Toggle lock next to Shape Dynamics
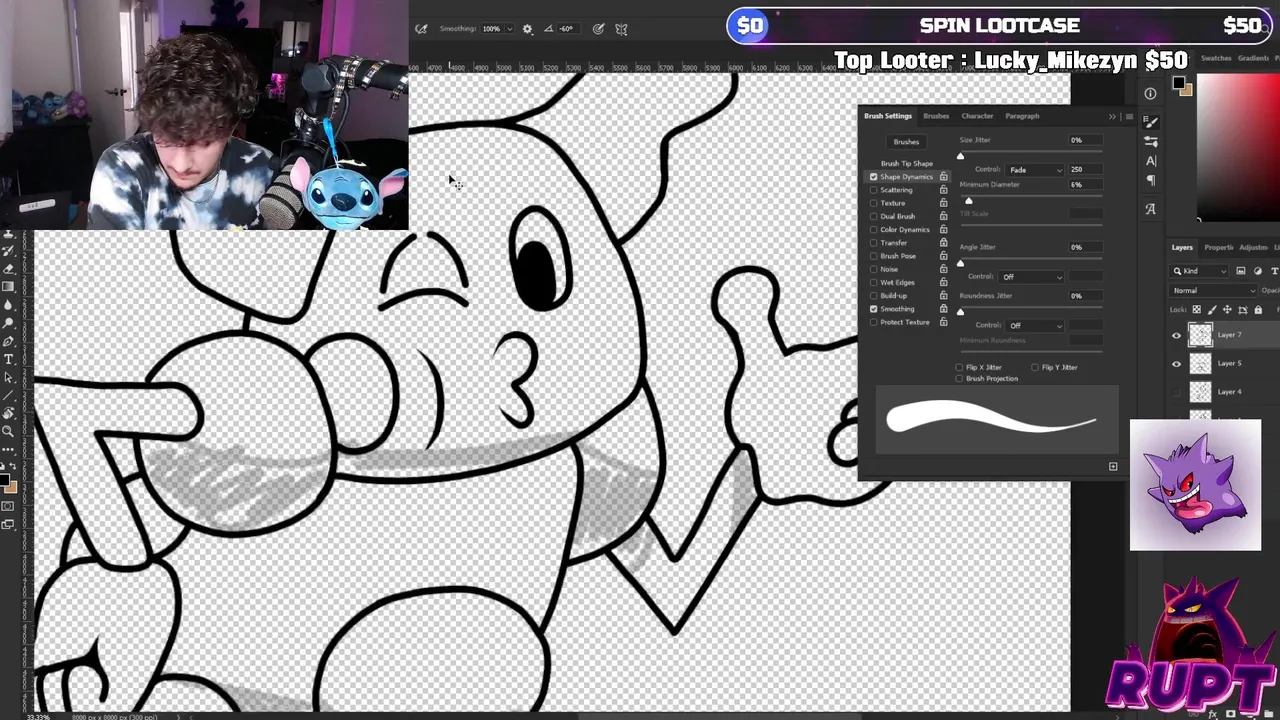Viewport: 1280px width, 720px height. click(943, 177)
